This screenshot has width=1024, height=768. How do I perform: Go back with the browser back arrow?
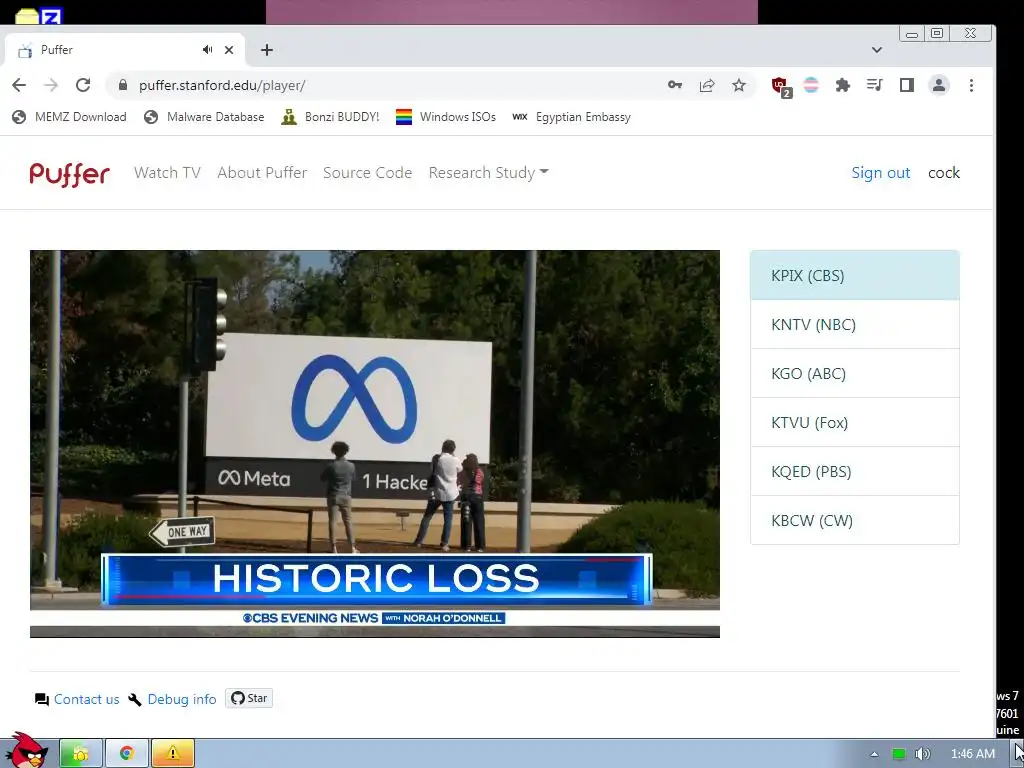coord(19,85)
